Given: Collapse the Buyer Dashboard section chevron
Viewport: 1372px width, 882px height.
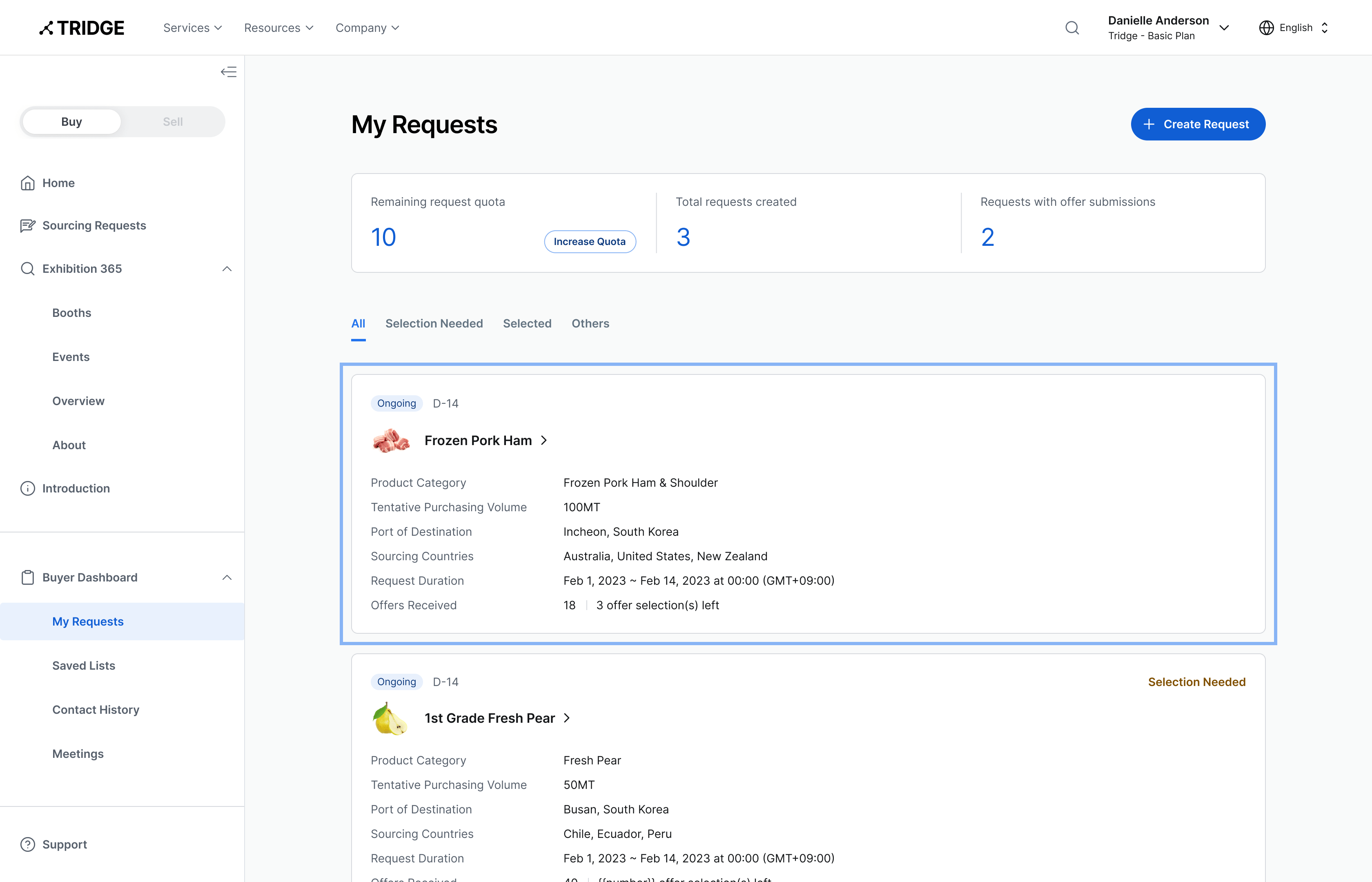Looking at the screenshot, I should point(227,577).
